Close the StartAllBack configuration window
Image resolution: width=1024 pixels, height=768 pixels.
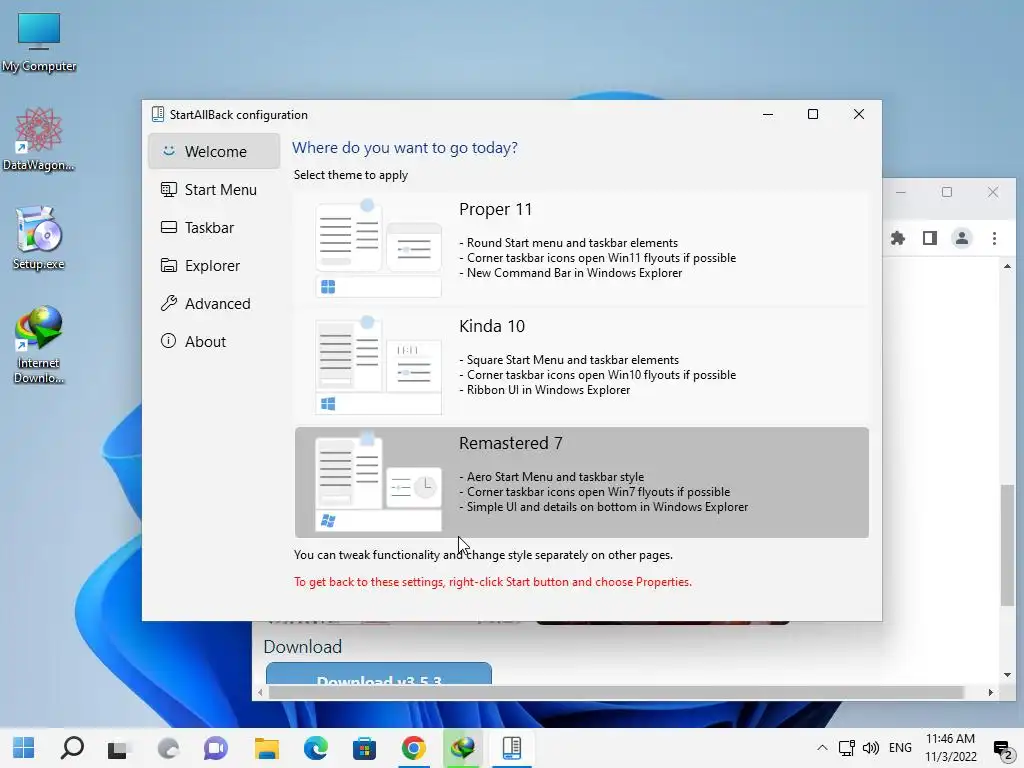tap(859, 114)
